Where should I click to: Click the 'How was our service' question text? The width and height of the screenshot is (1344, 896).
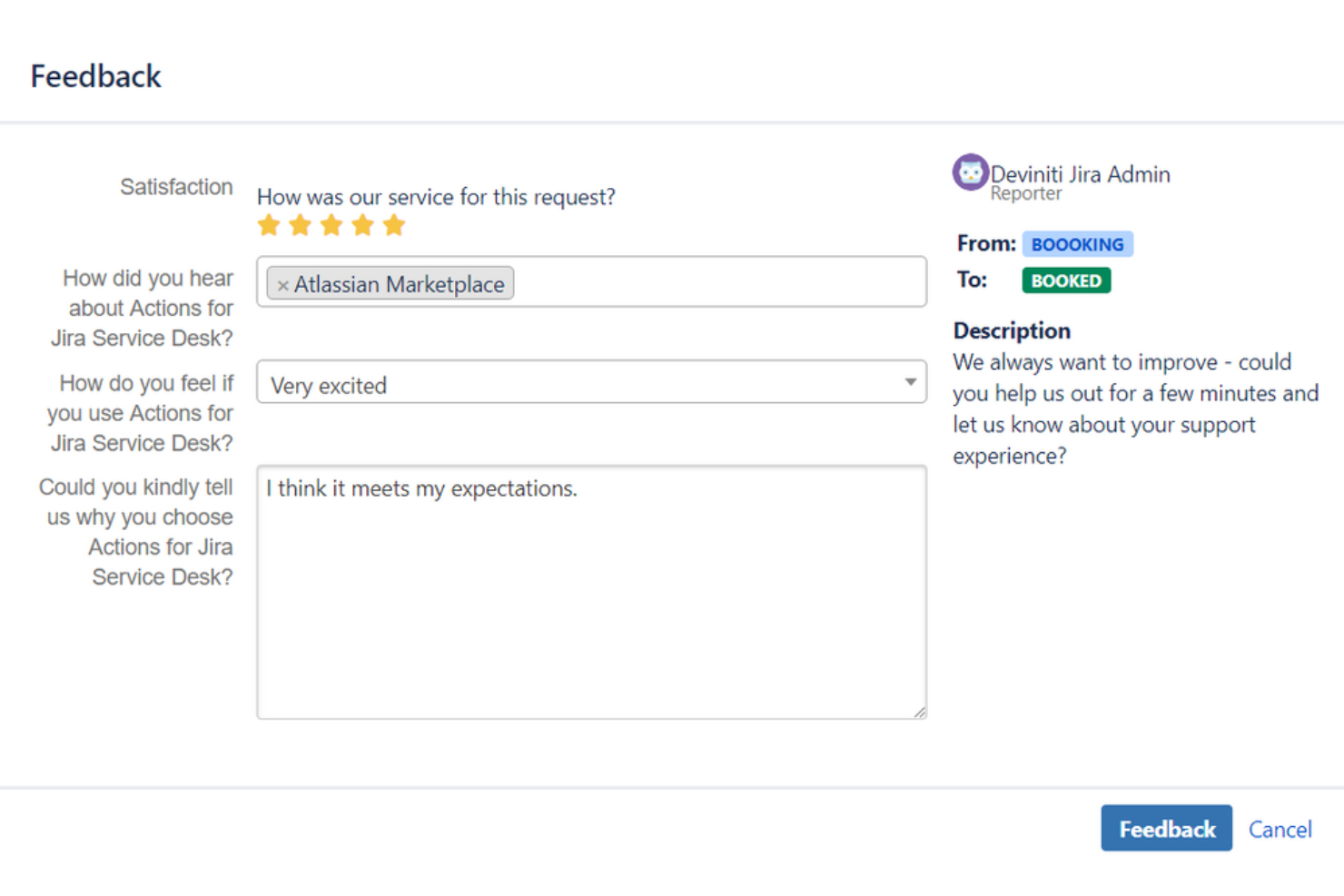[436, 197]
